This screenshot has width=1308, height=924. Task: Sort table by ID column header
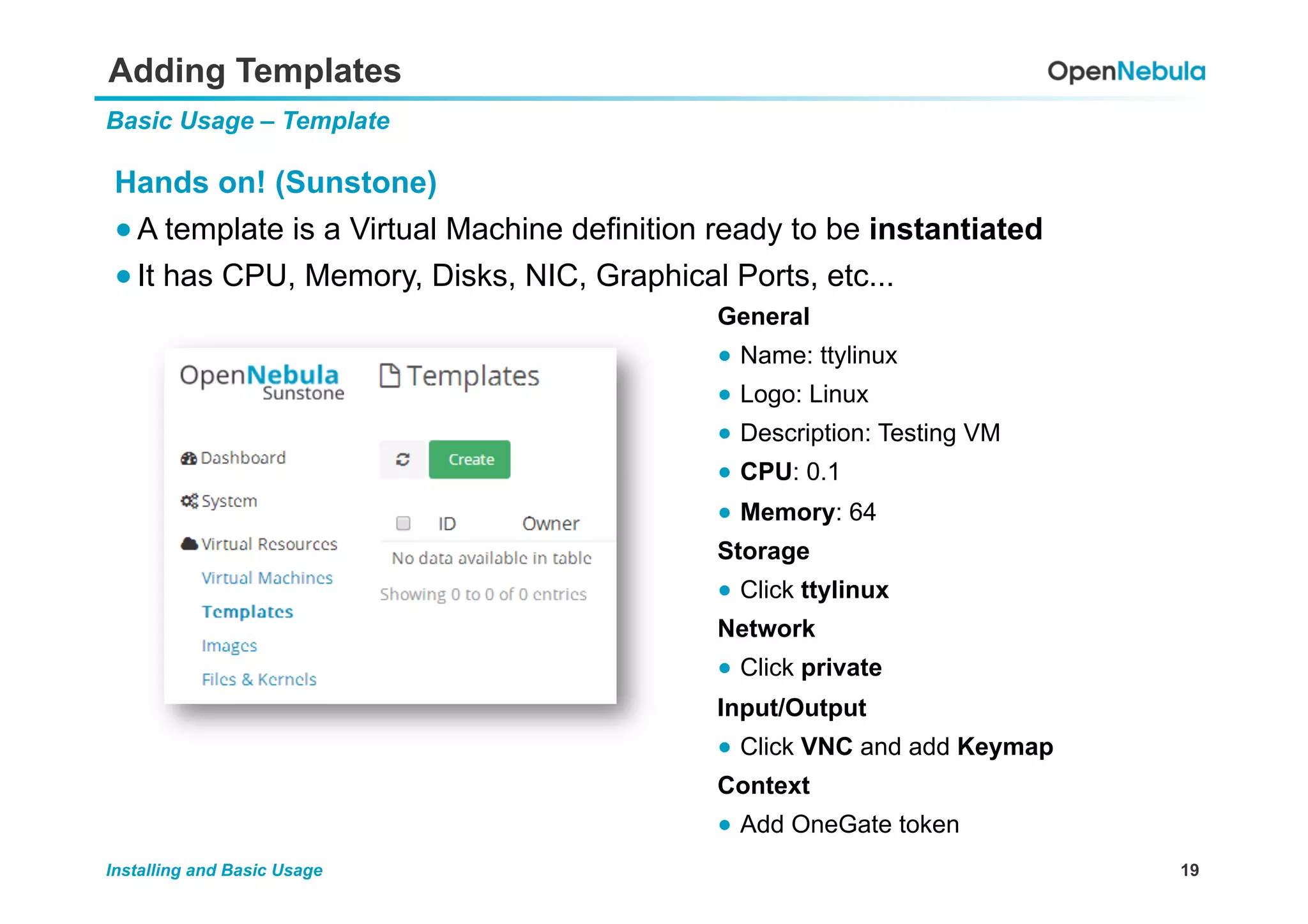(446, 524)
